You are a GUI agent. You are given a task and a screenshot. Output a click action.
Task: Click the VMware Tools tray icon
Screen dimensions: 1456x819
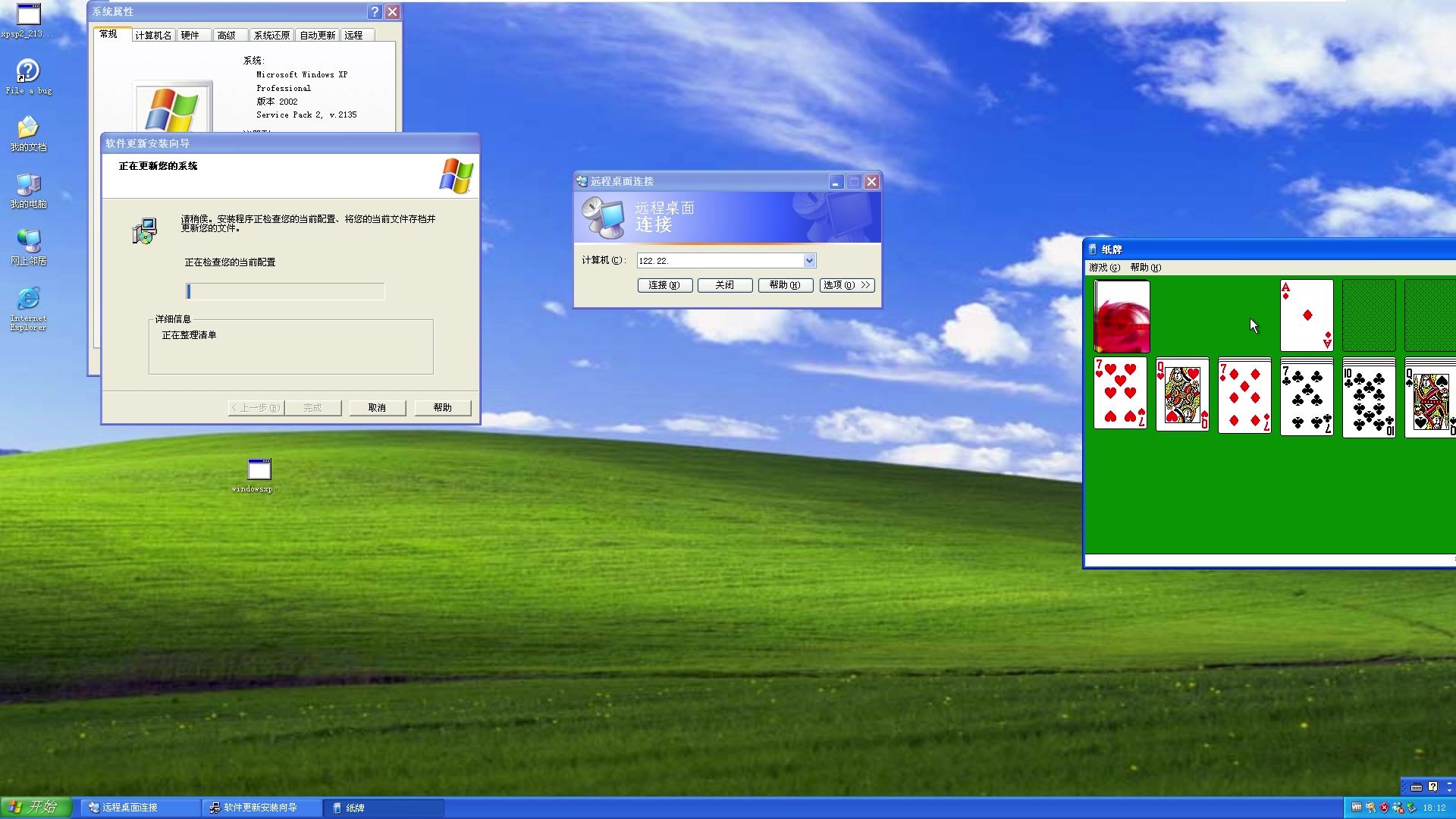[x=1357, y=808]
